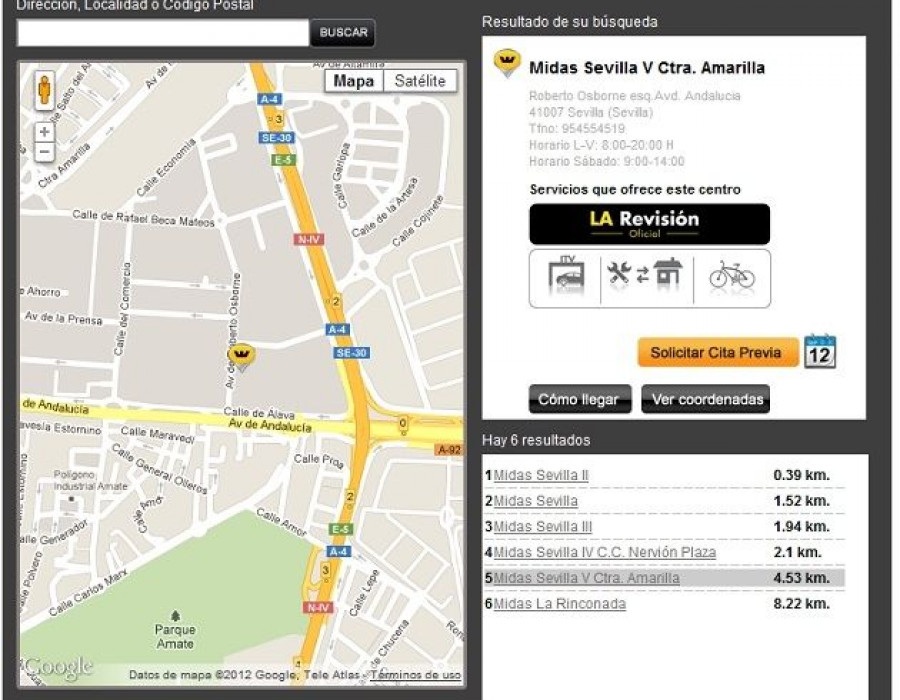
Task: Click the Parque Amate label on map
Action: [x=175, y=636]
